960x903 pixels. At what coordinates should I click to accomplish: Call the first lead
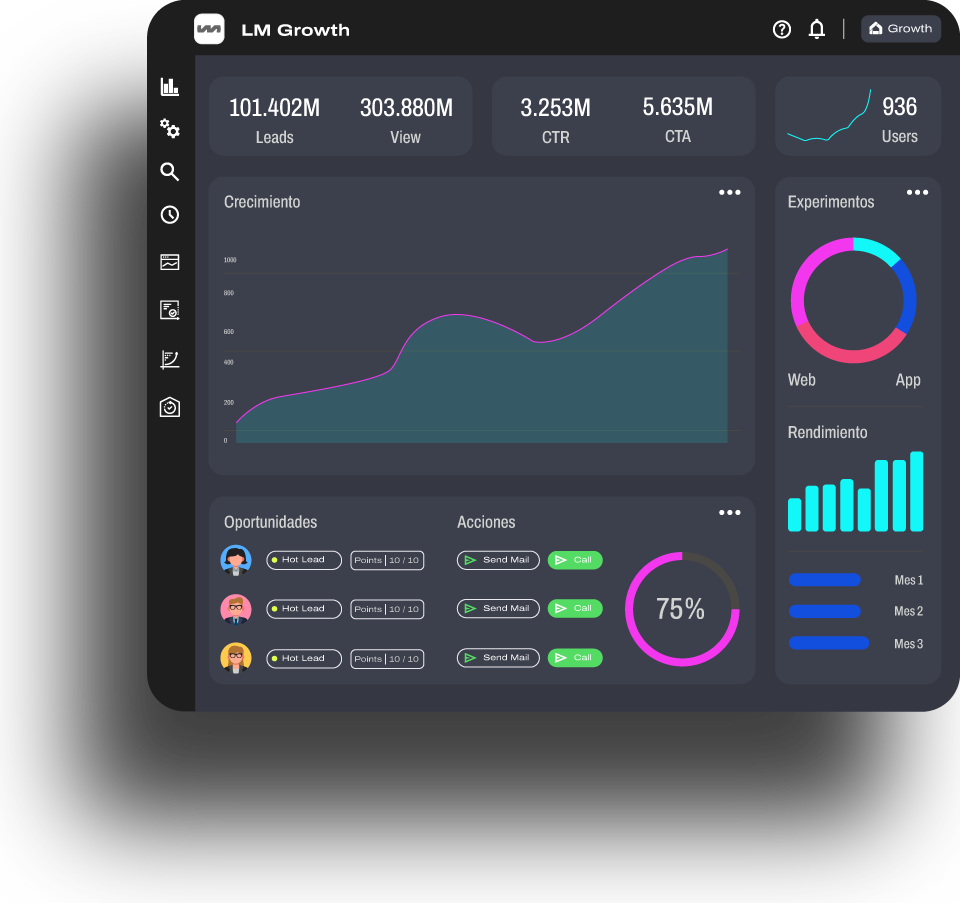click(x=575, y=560)
